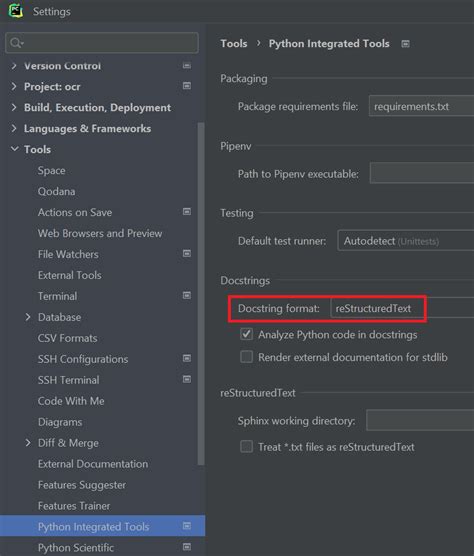Enable Render external documentation for stdlib
This screenshot has width=474, height=556.
(246, 357)
